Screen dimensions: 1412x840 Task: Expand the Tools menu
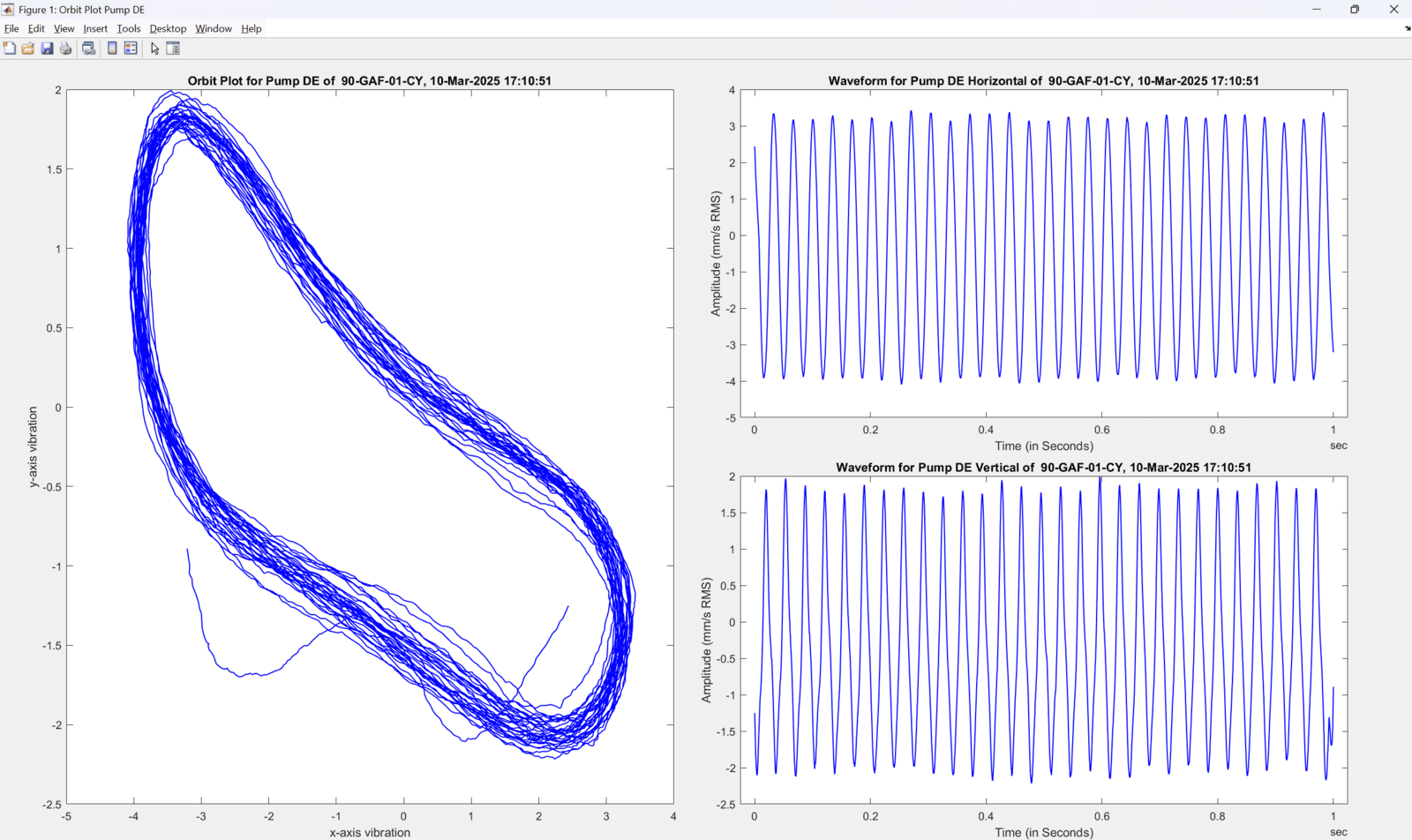coord(128,28)
